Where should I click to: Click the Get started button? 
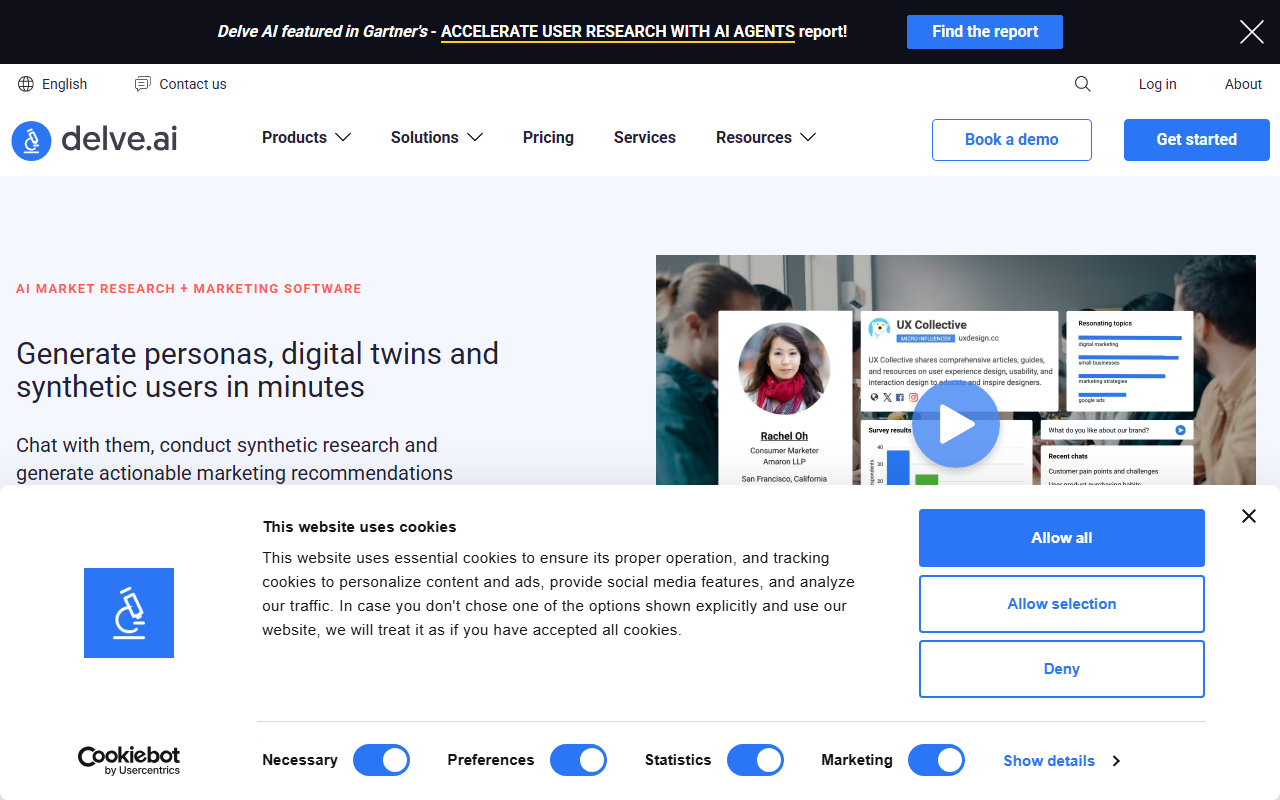(1197, 140)
